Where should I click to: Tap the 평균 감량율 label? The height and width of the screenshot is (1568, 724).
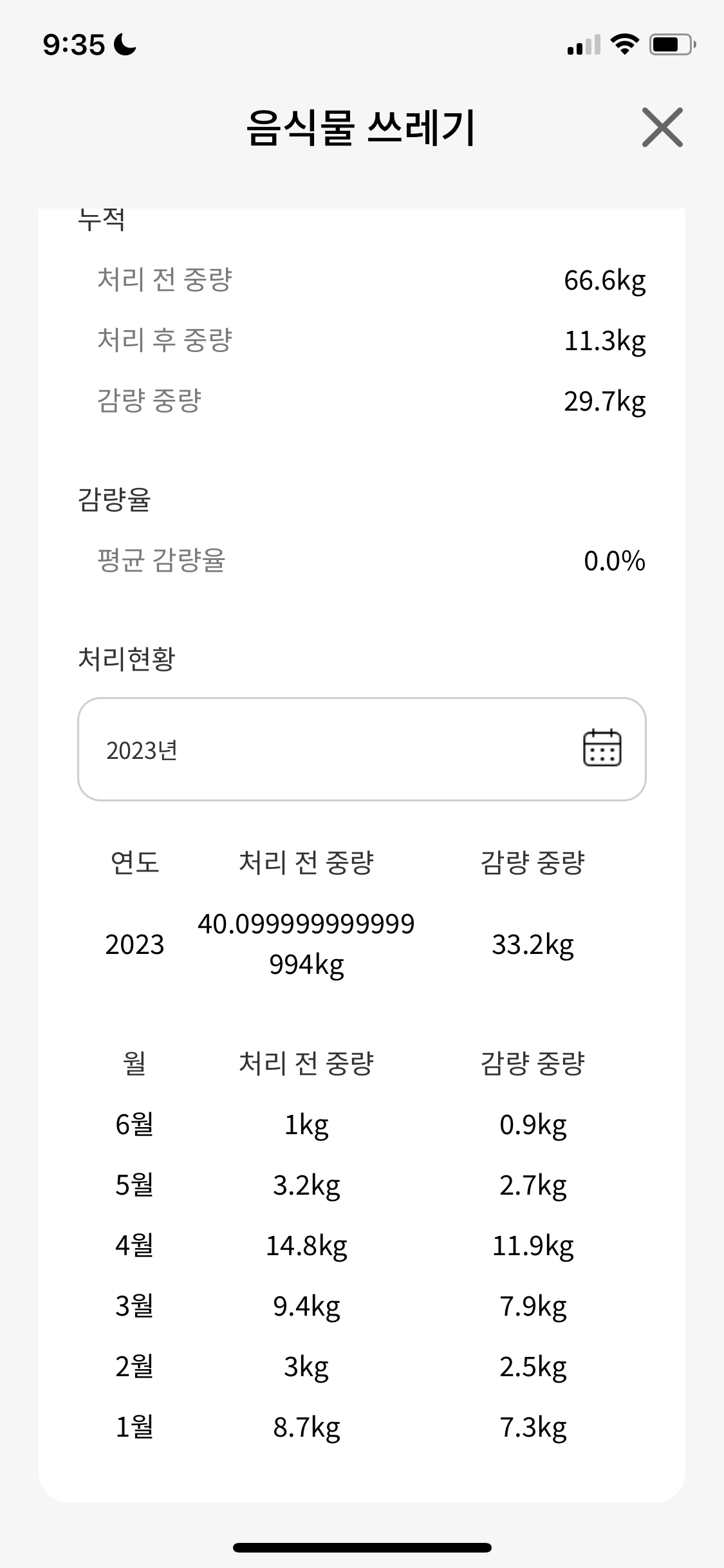tap(161, 560)
